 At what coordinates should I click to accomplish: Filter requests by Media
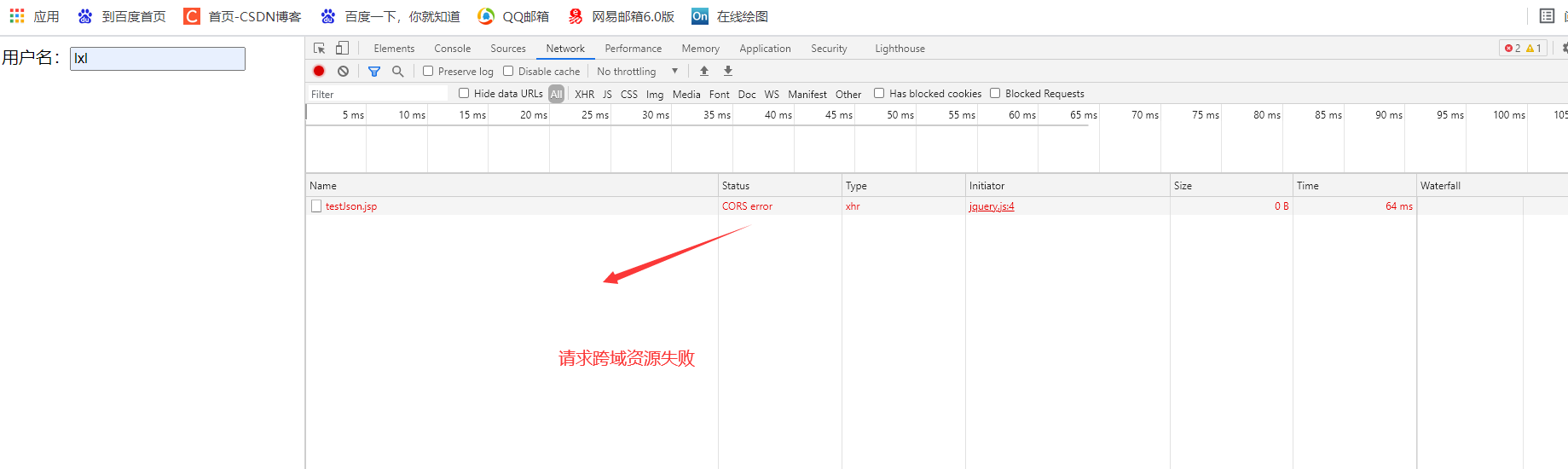(x=686, y=95)
